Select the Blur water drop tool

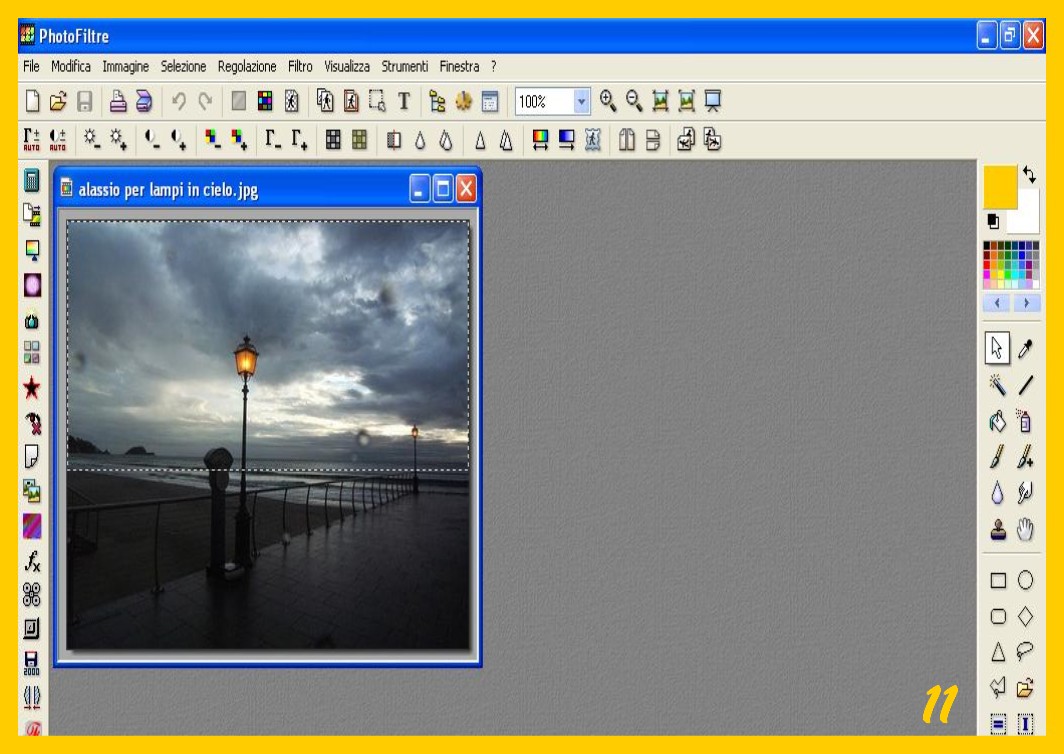pyautogui.click(x=998, y=493)
